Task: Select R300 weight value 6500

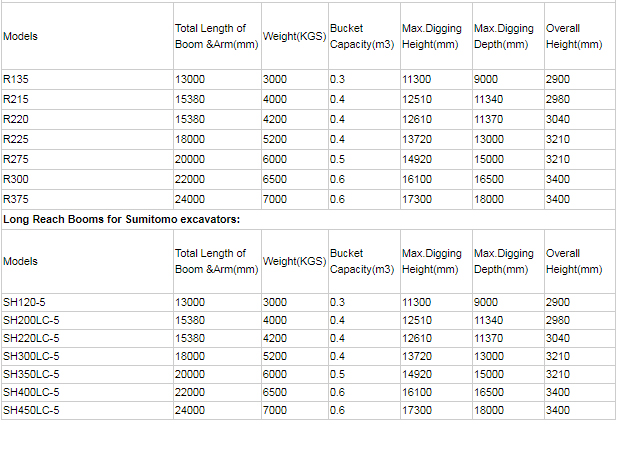Action: coord(275,179)
